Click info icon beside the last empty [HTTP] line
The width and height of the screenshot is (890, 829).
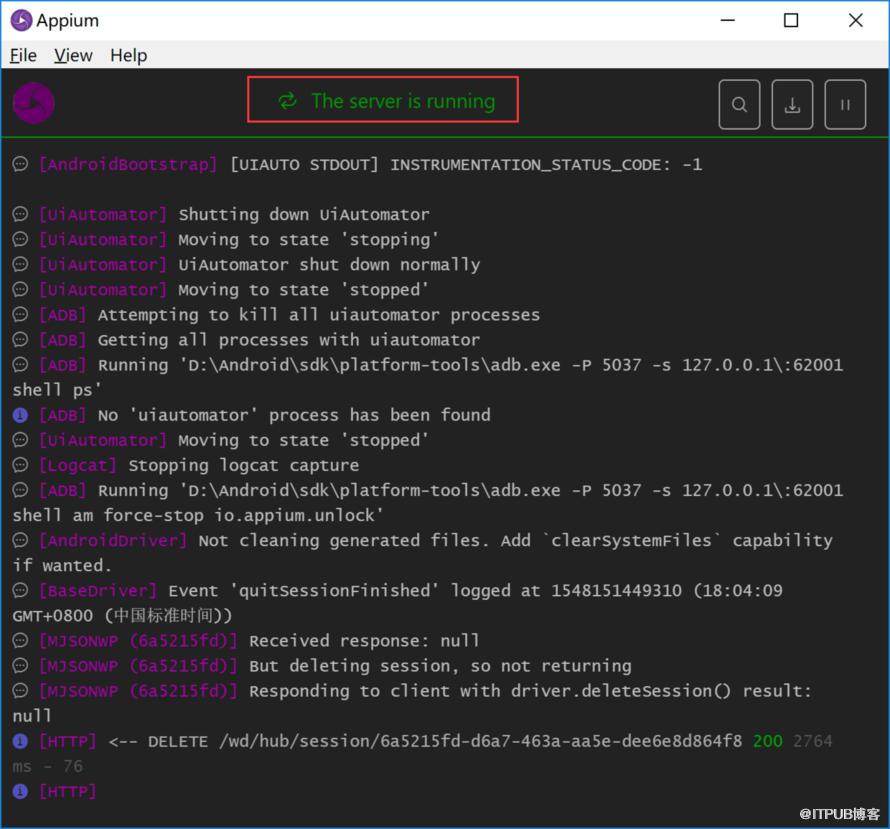tap(20, 791)
